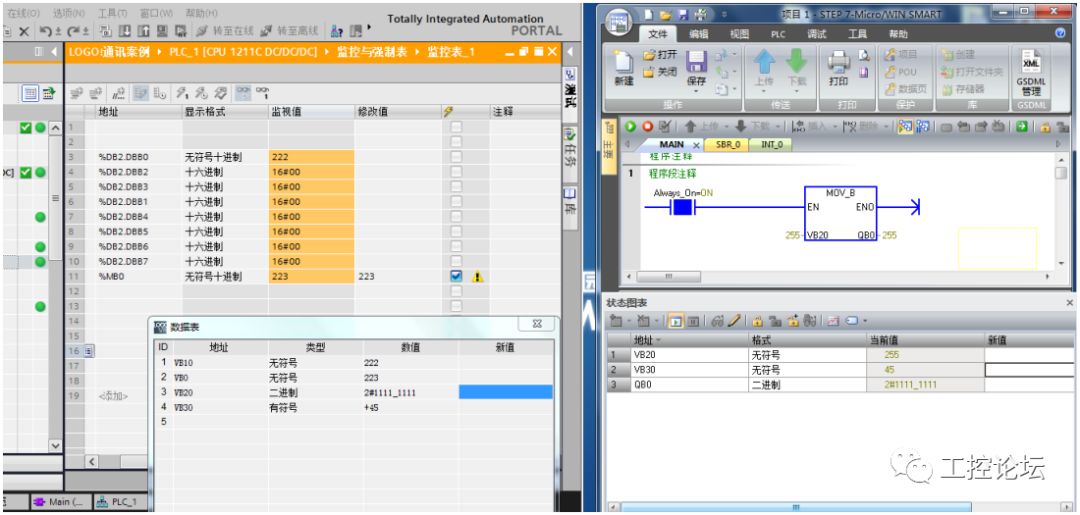Open the PLC ribbon tab
The image size is (1080, 515).
click(x=778, y=33)
